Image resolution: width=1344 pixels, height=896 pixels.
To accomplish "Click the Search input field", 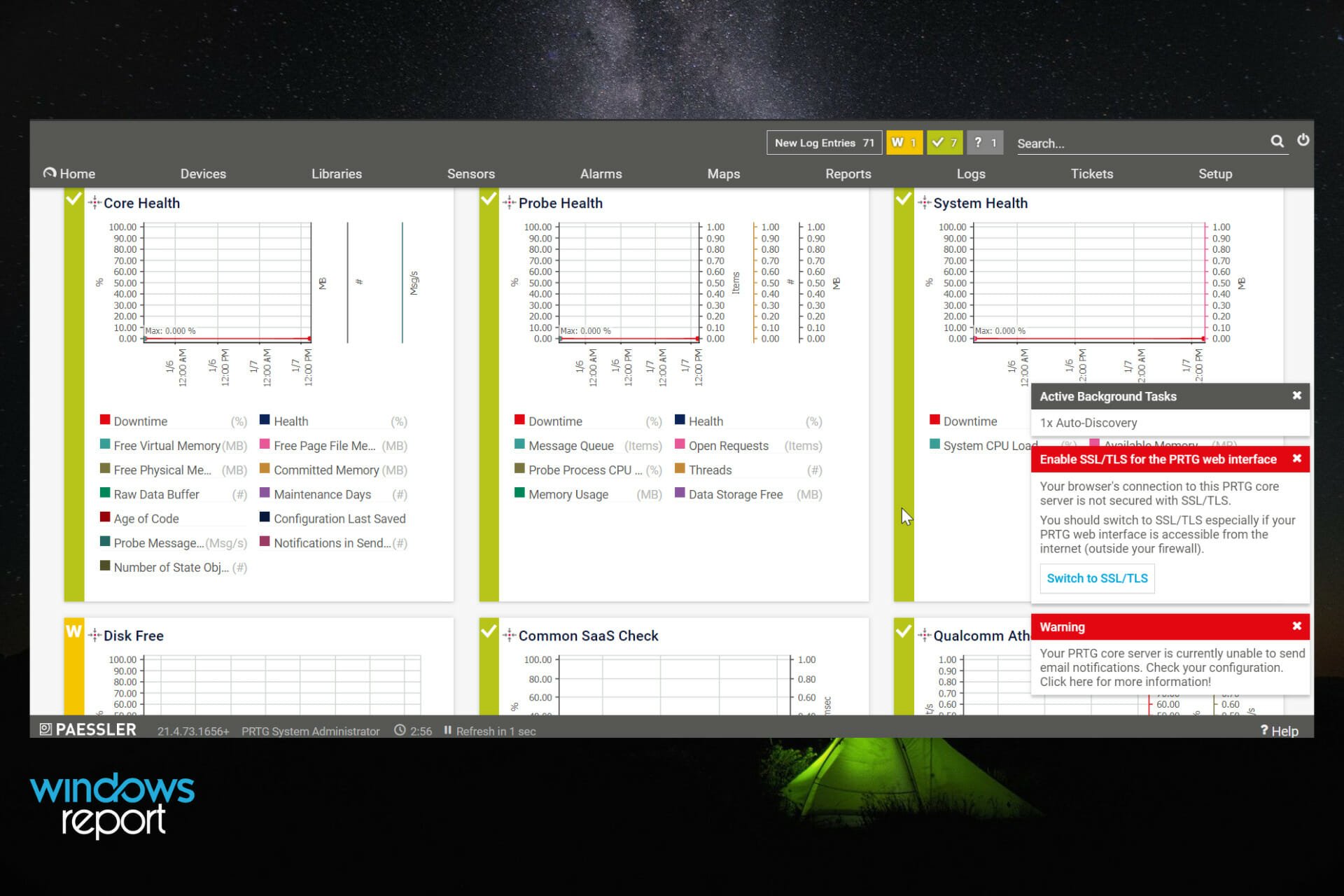I will pos(1141,143).
